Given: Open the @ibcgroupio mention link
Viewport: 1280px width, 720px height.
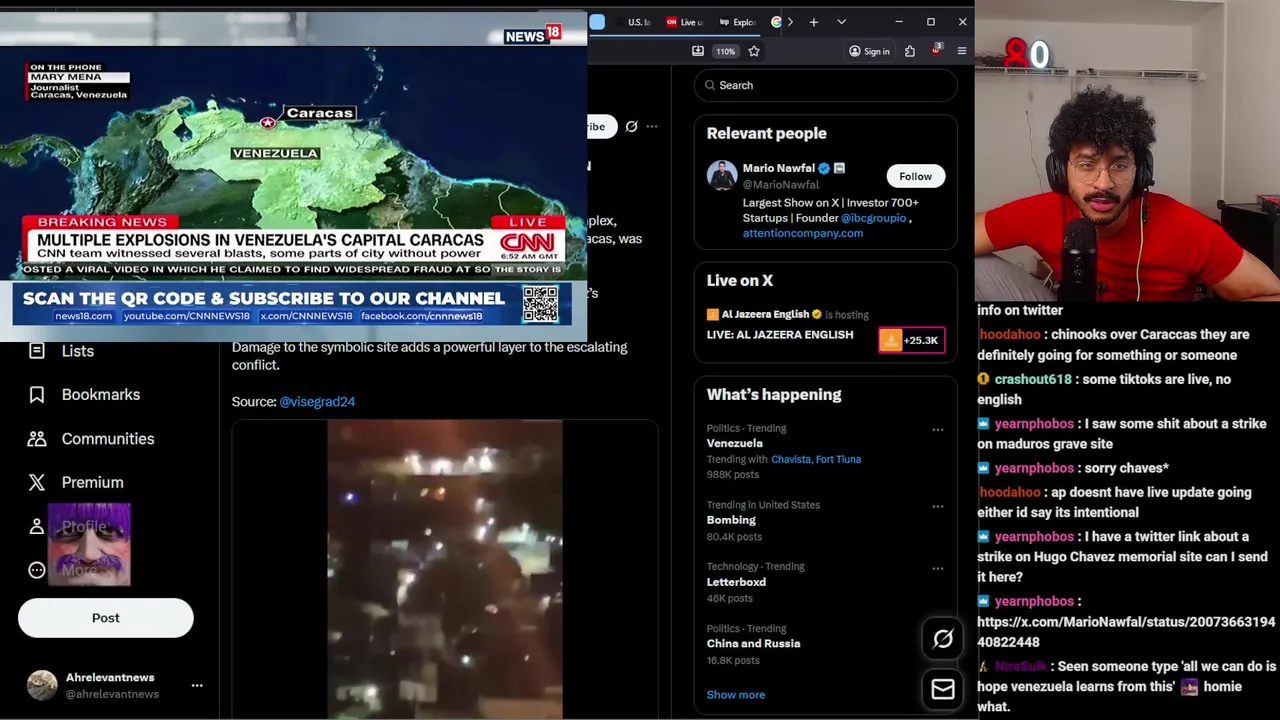Looking at the screenshot, I should click(x=873, y=217).
